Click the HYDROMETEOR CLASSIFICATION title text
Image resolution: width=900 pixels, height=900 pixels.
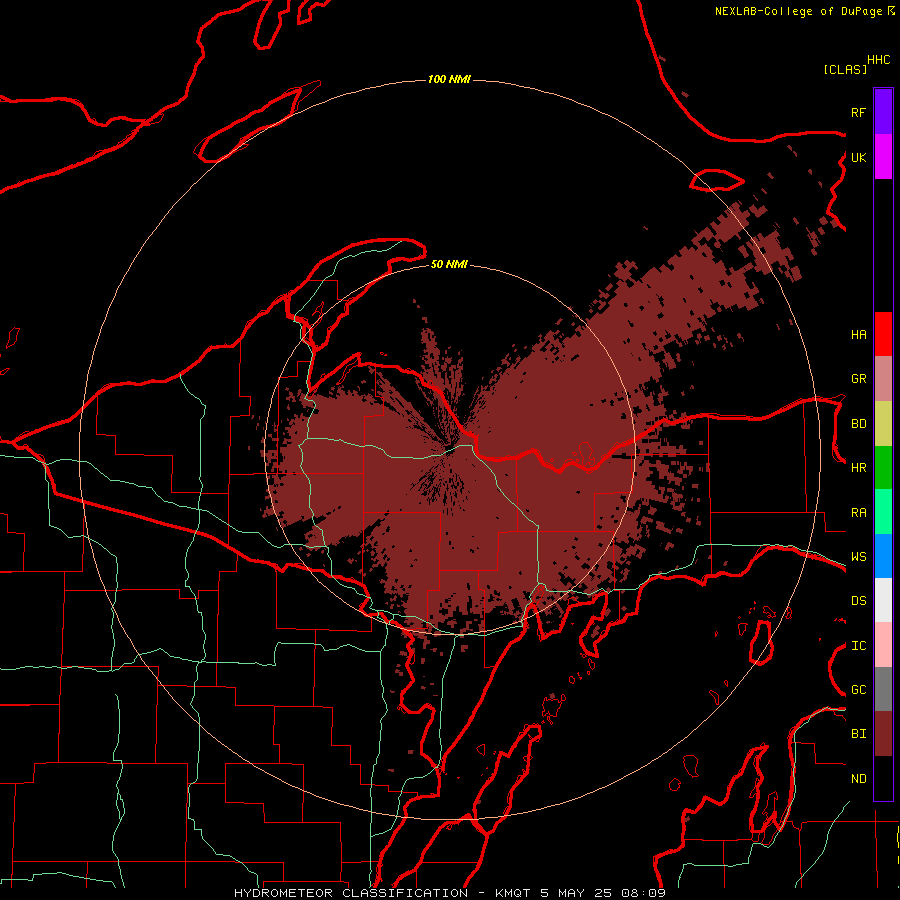[351, 893]
